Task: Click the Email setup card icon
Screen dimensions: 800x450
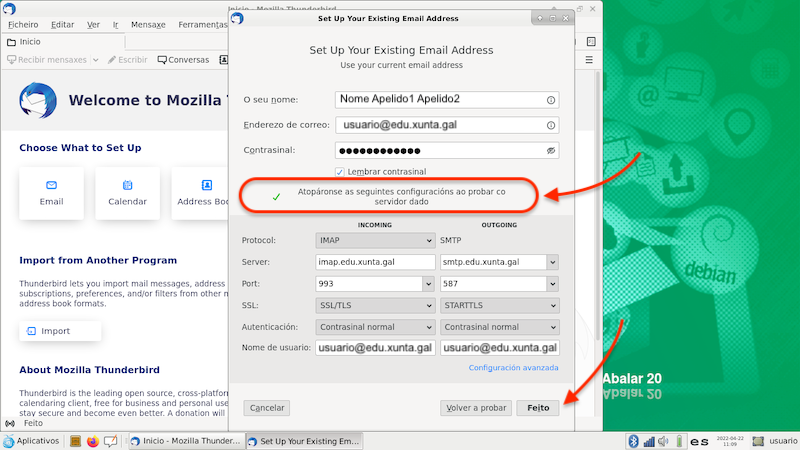Action: (51, 185)
